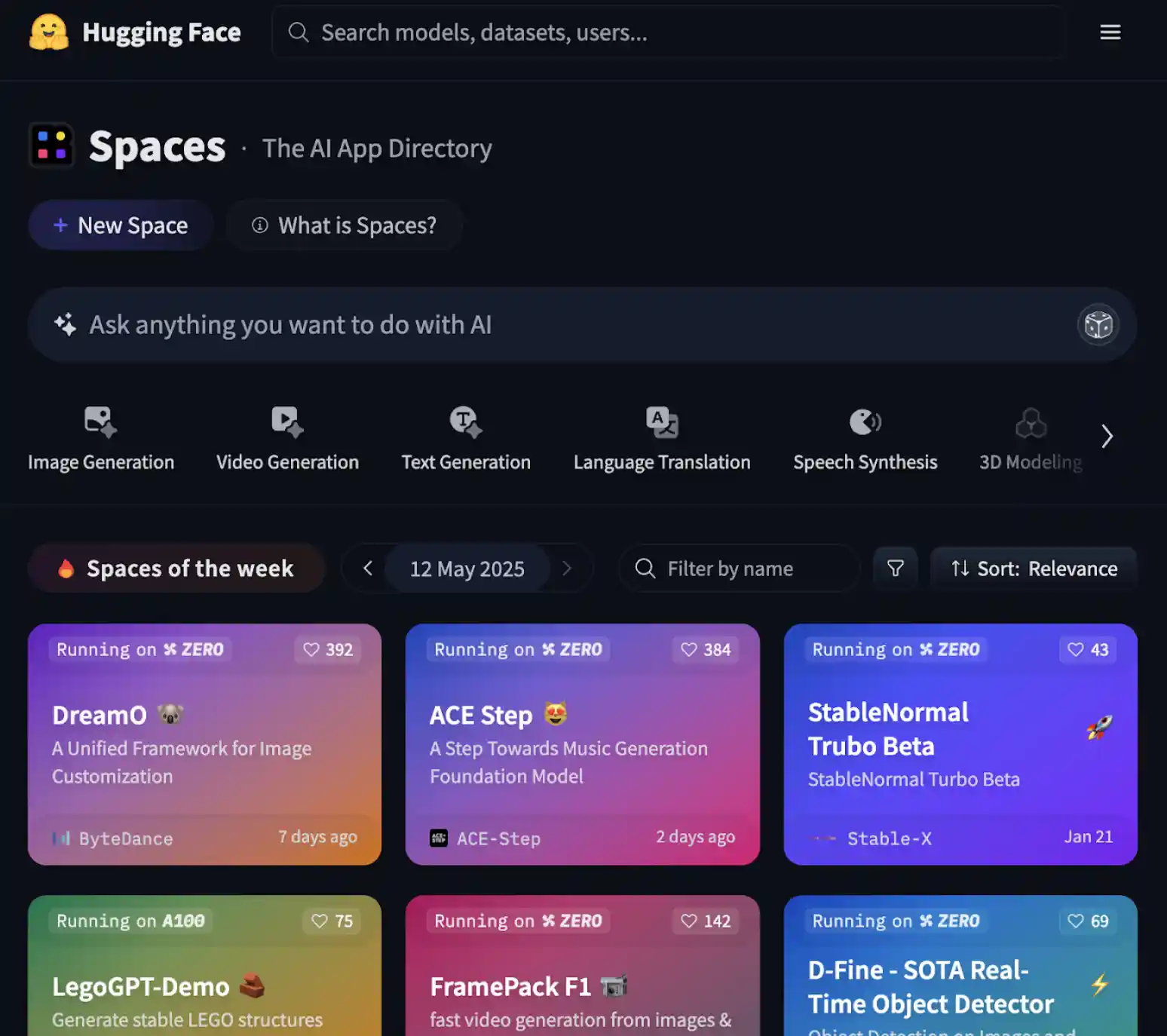This screenshot has width=1167, height=1036.
Task: Open the ACE Step space card title
Action: (x=481, y=715)
